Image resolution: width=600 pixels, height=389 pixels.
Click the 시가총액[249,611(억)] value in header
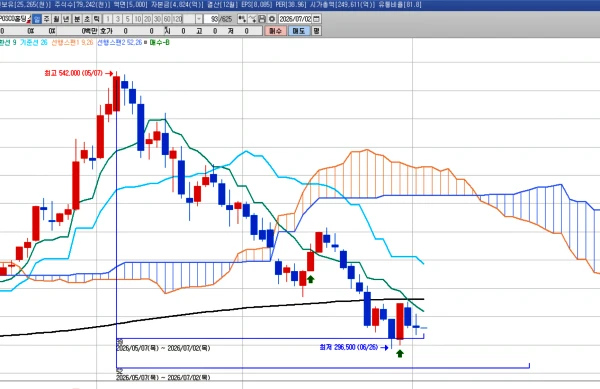pyautogui.click(x=342, y=5)
